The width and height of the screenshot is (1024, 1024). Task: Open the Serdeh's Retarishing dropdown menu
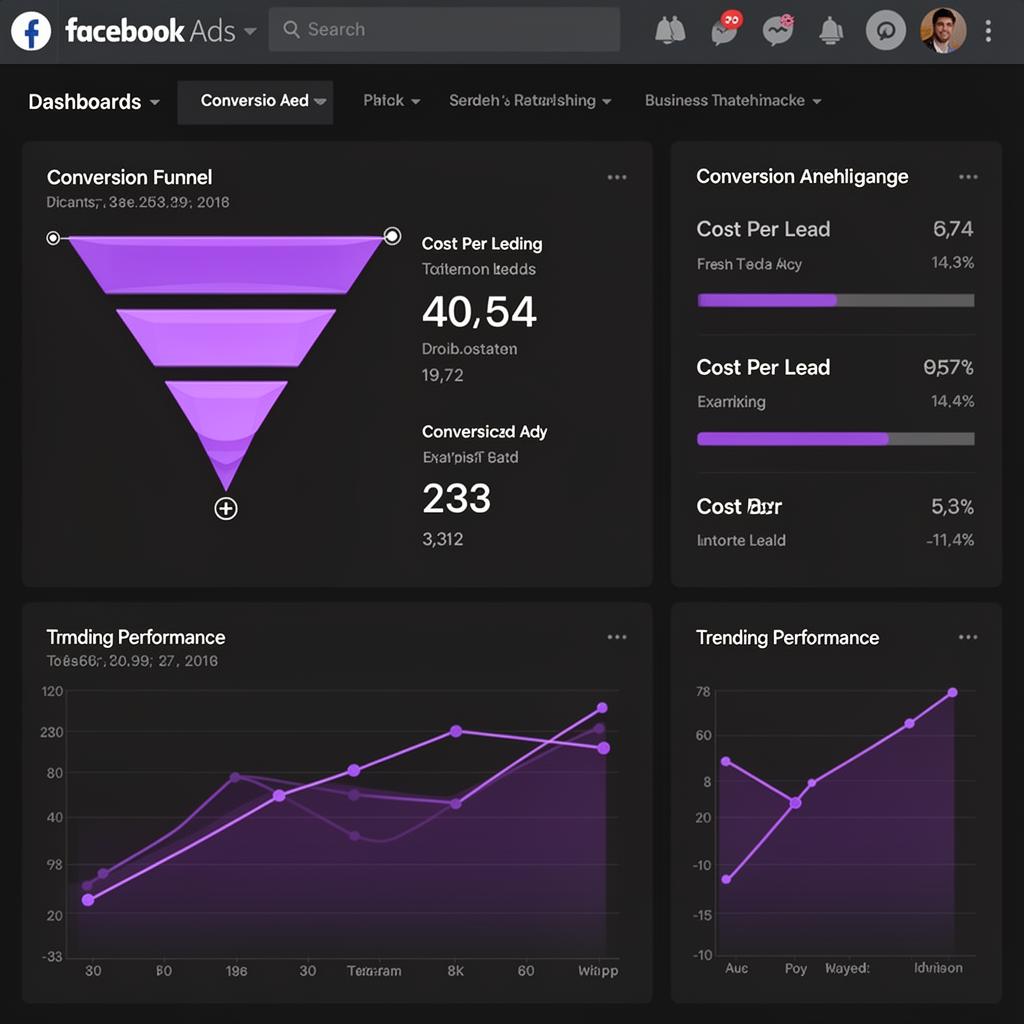coord(530,101)
